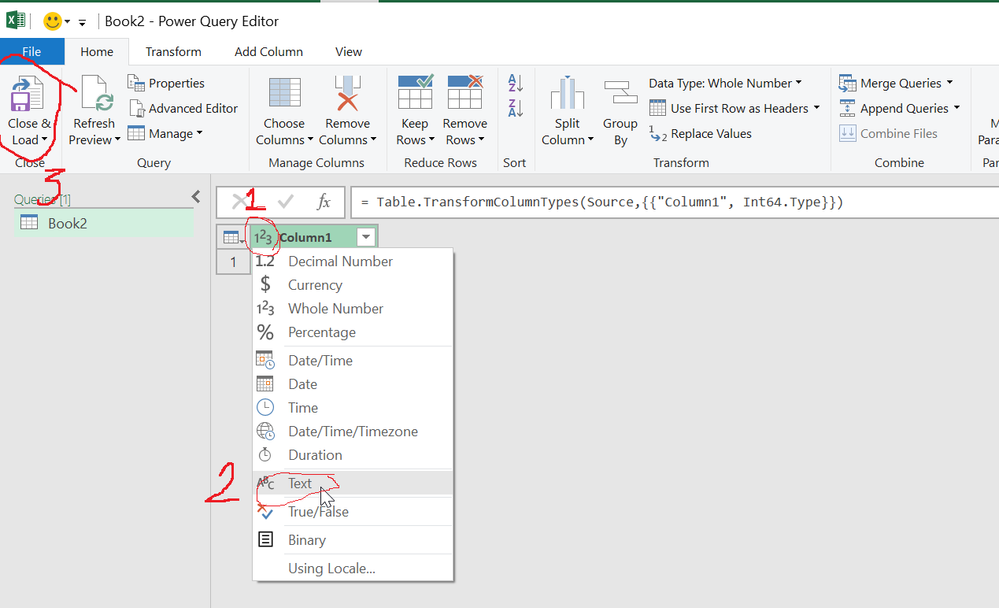
Task: Switch to the Home tab
Action: 97,52
